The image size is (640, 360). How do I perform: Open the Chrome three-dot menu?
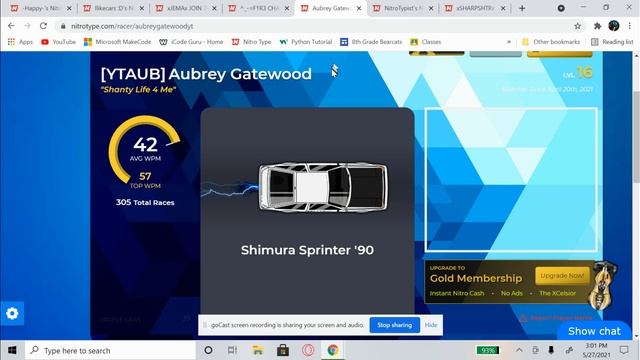pos(630,26)
